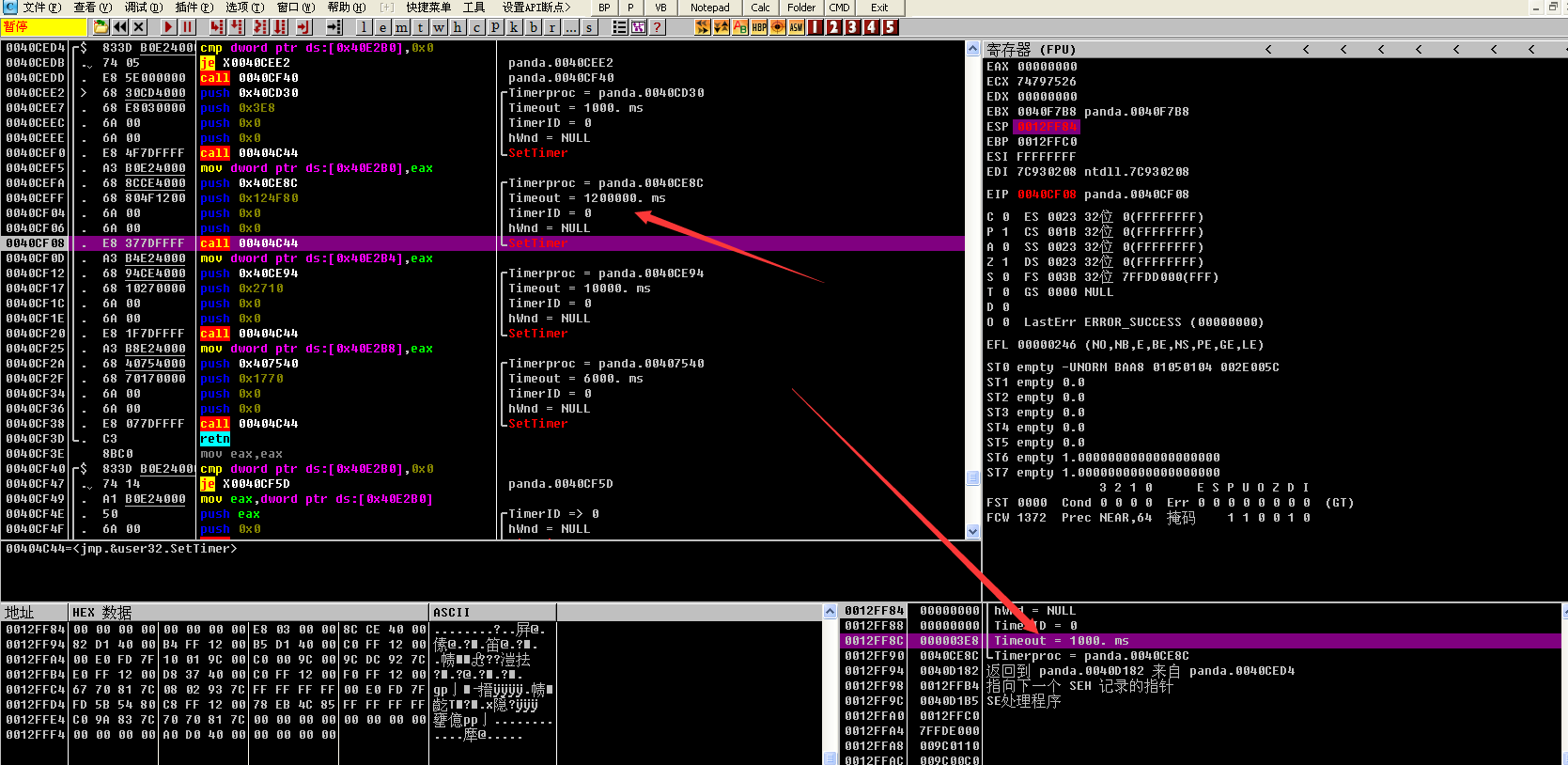Open the Windows list with the 'w' button
Image resolution: width=1568 pixels, height=765 pixels.
(439, 26)
